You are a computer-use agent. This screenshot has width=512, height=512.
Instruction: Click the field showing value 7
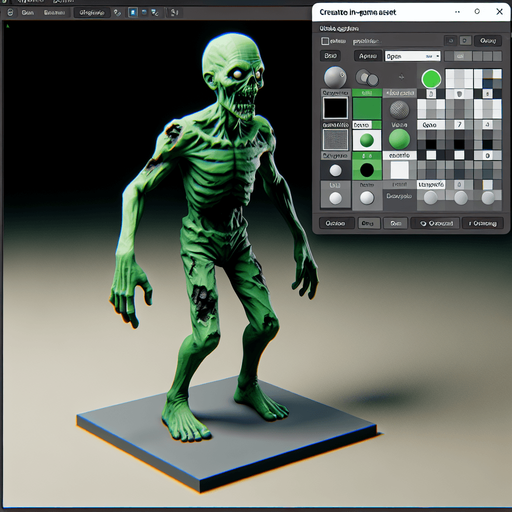click(x=459, y=125)
